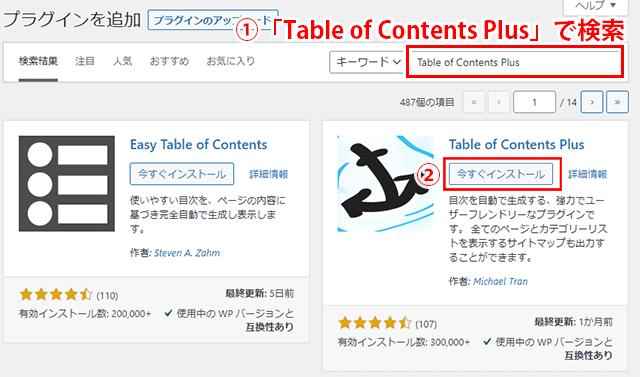Select the おすすめ tab
The image size is (640, 377).
coord(169,61)
